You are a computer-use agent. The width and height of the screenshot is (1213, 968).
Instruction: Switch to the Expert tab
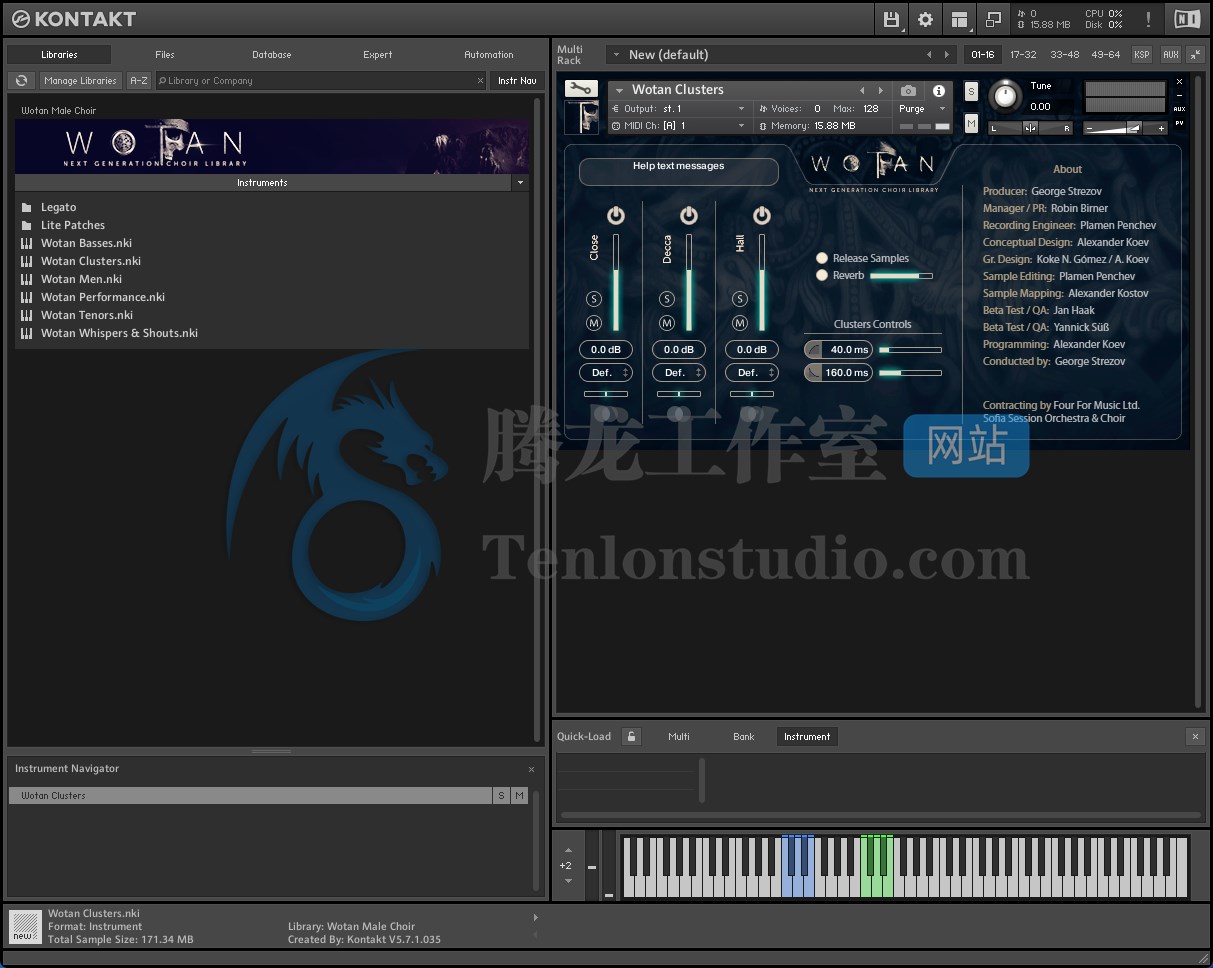[x=377, y=55]
